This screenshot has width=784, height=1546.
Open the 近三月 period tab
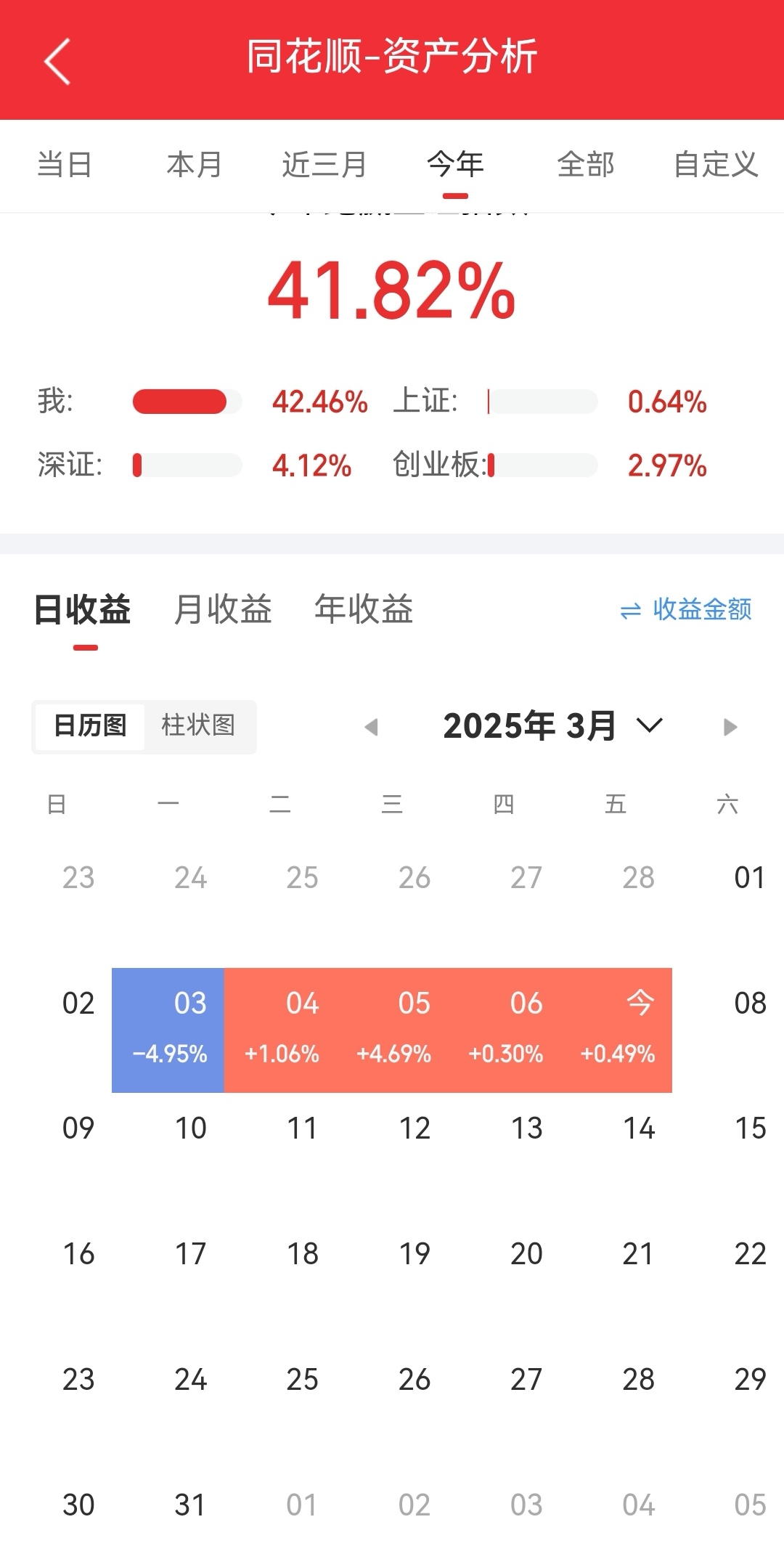click(x=324, y=165)
